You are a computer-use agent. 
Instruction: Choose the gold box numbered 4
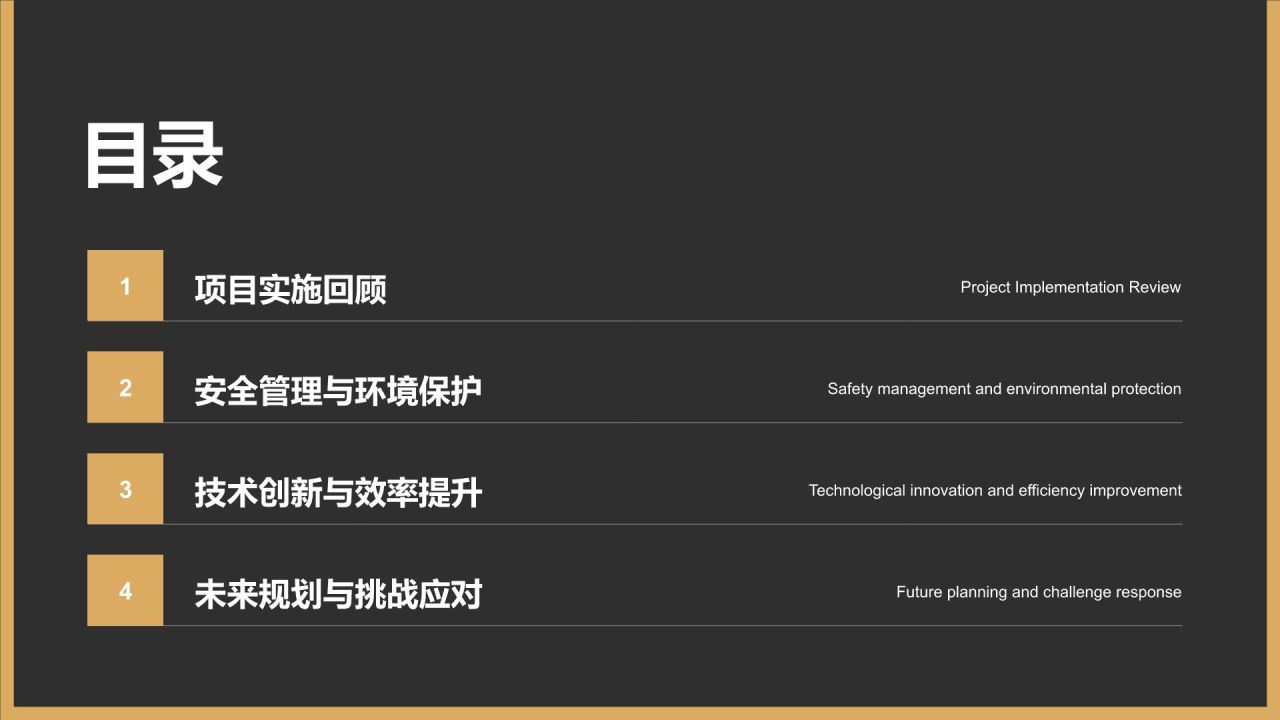125,591
